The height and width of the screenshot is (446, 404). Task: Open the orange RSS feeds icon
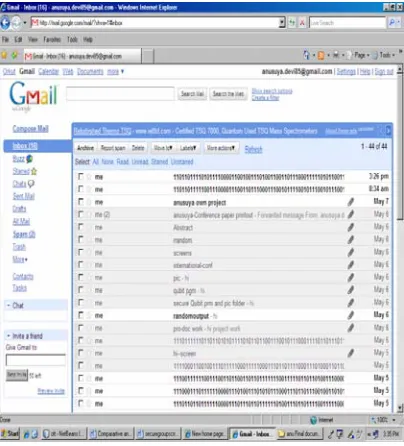321,55
